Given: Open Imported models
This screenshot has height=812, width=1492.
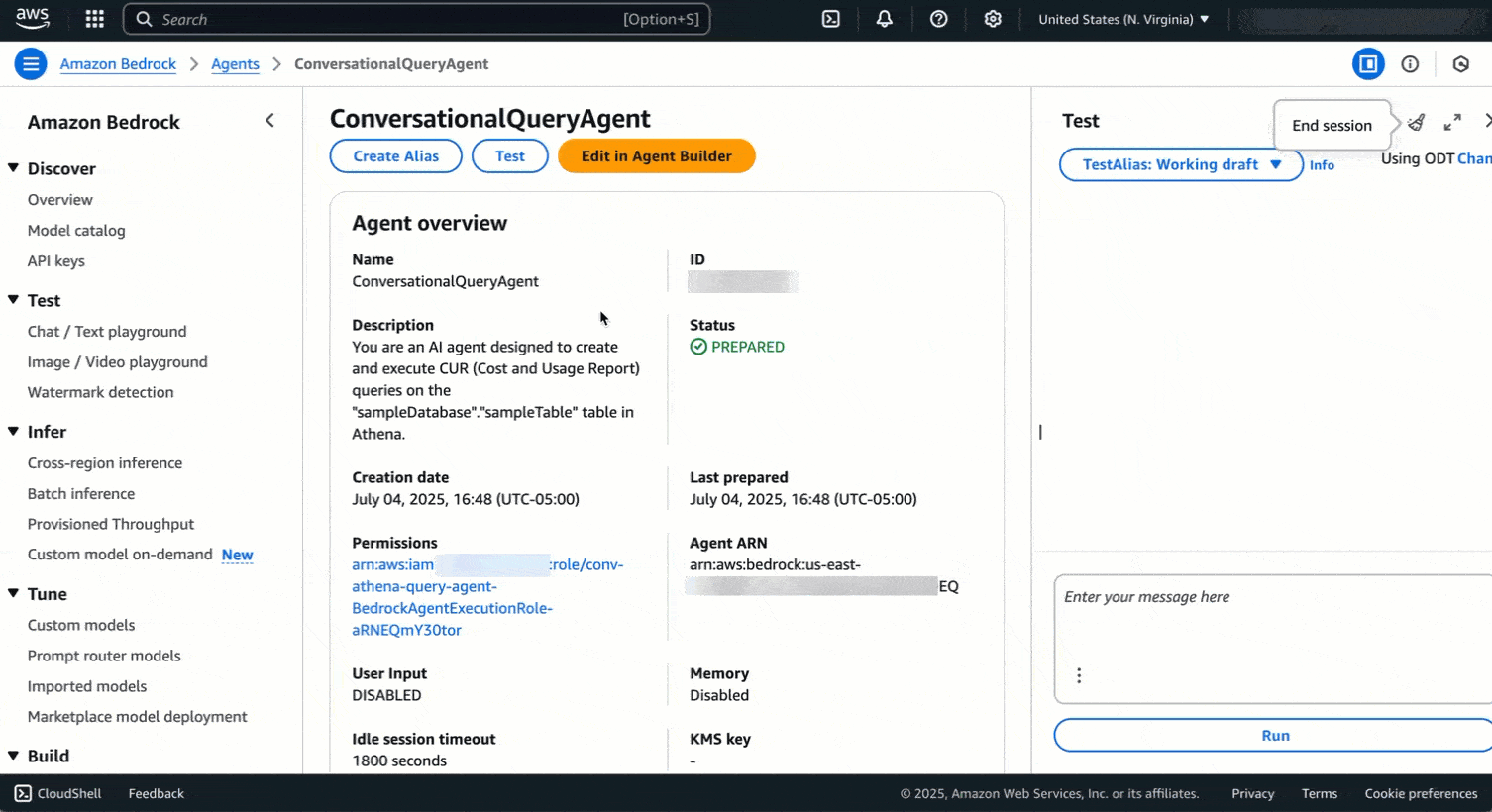Looking at the screenshot, I should coord(87,687).
